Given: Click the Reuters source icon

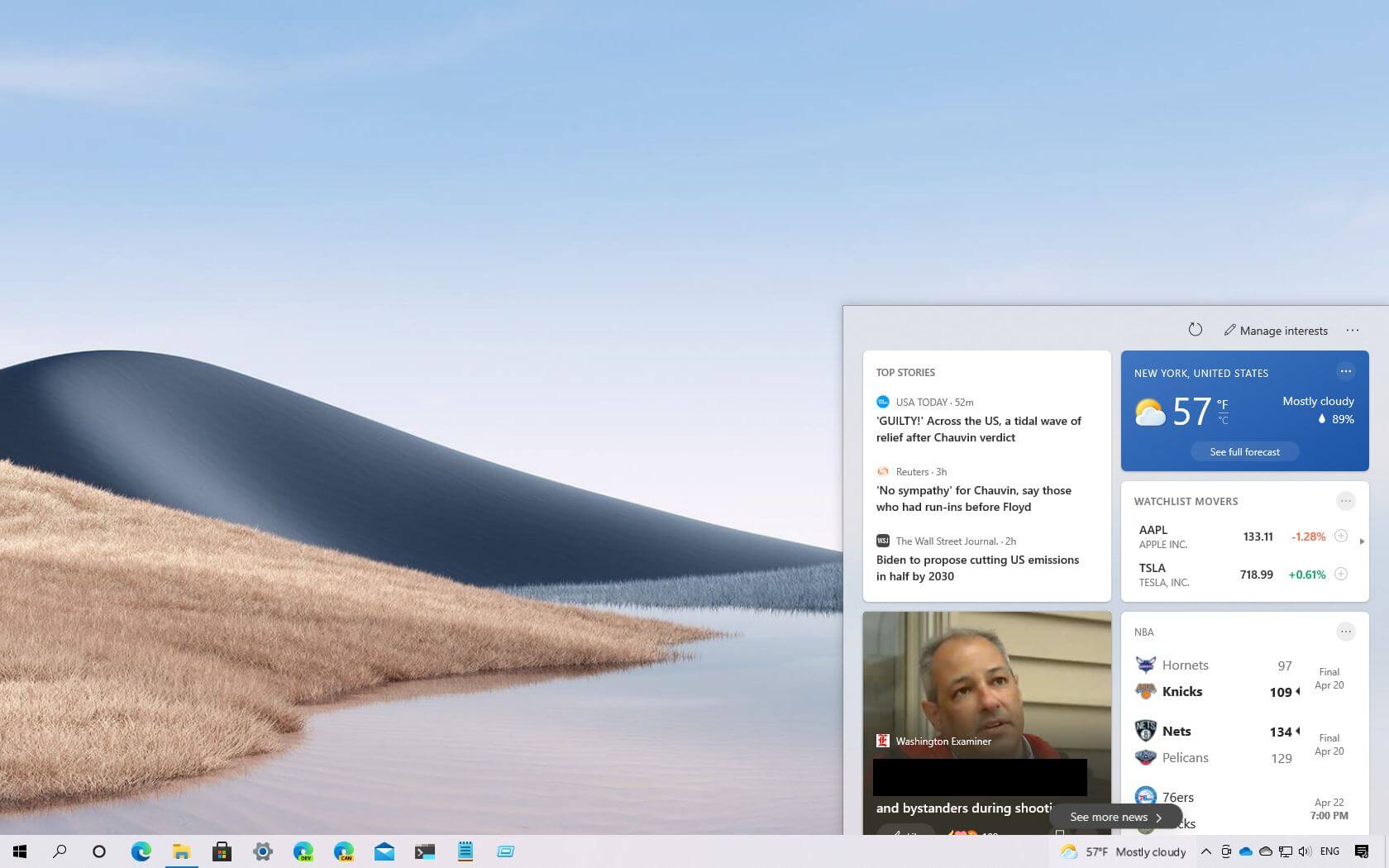Looking at the screenshot, I should (x=882, y=471).
